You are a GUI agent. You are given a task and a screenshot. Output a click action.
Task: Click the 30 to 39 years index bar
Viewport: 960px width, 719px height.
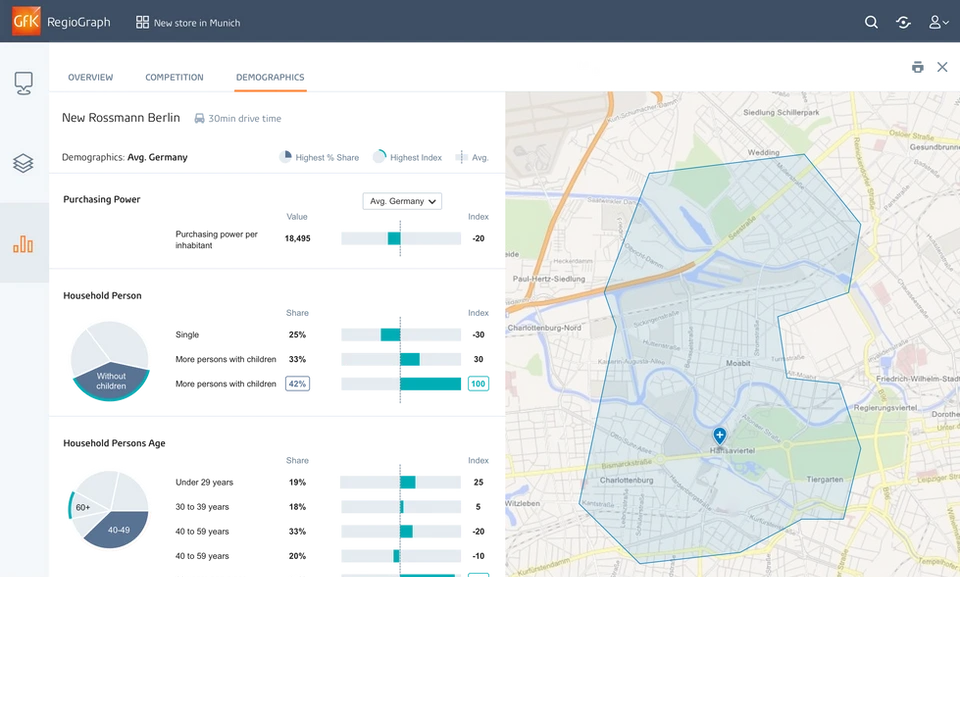(401, 506)
